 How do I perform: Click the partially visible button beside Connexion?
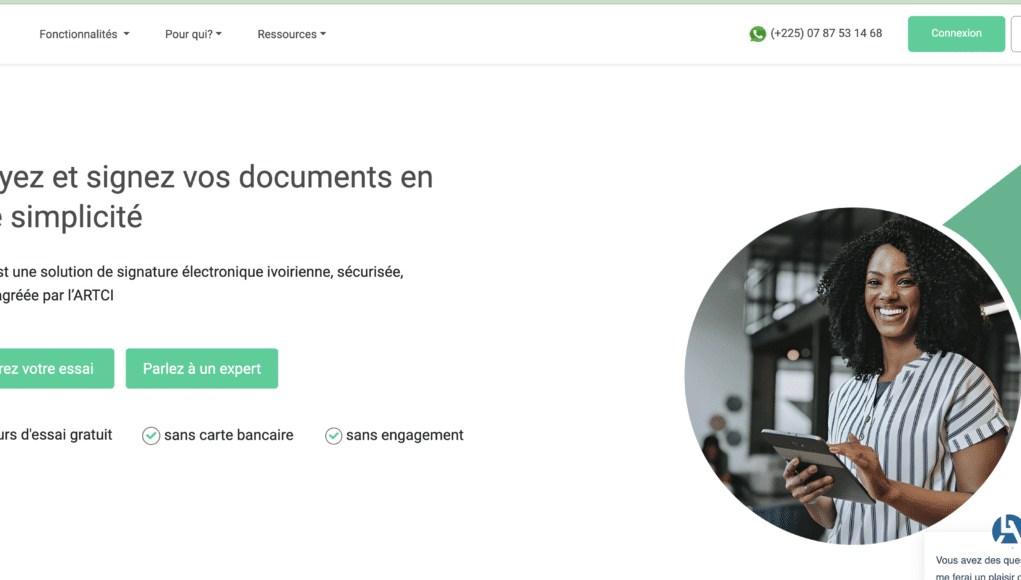1017,33
